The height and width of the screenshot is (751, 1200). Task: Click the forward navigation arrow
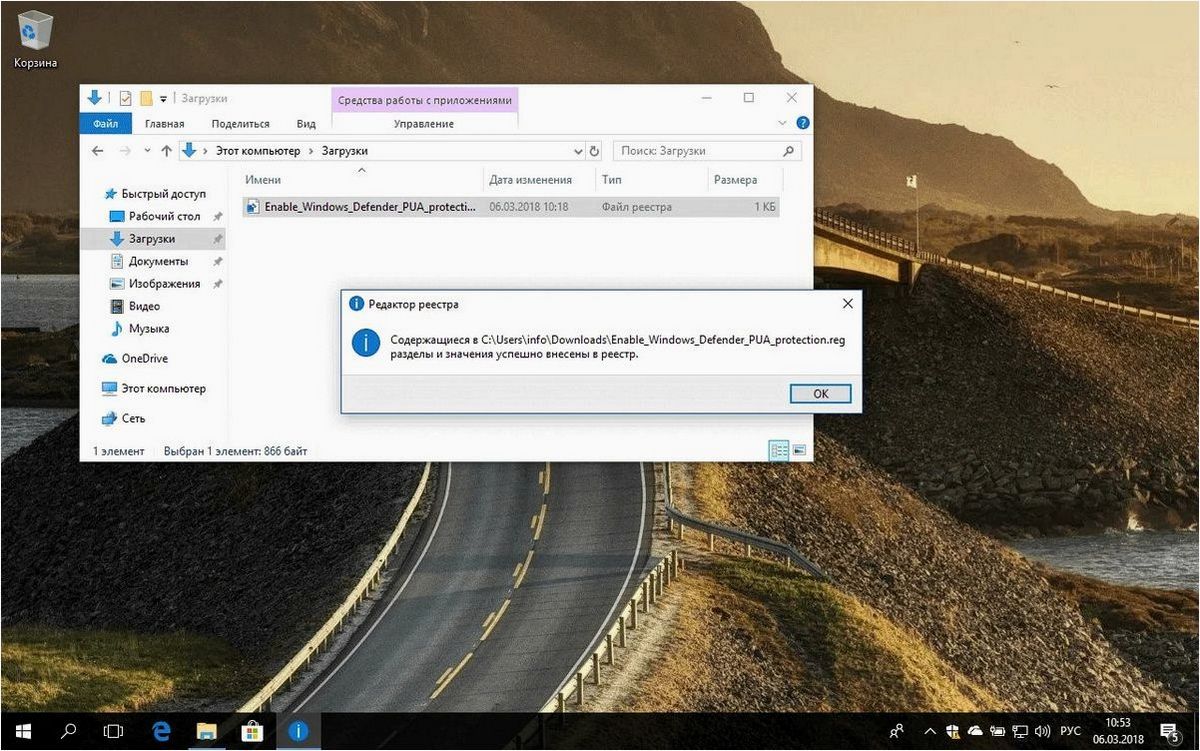125,151
